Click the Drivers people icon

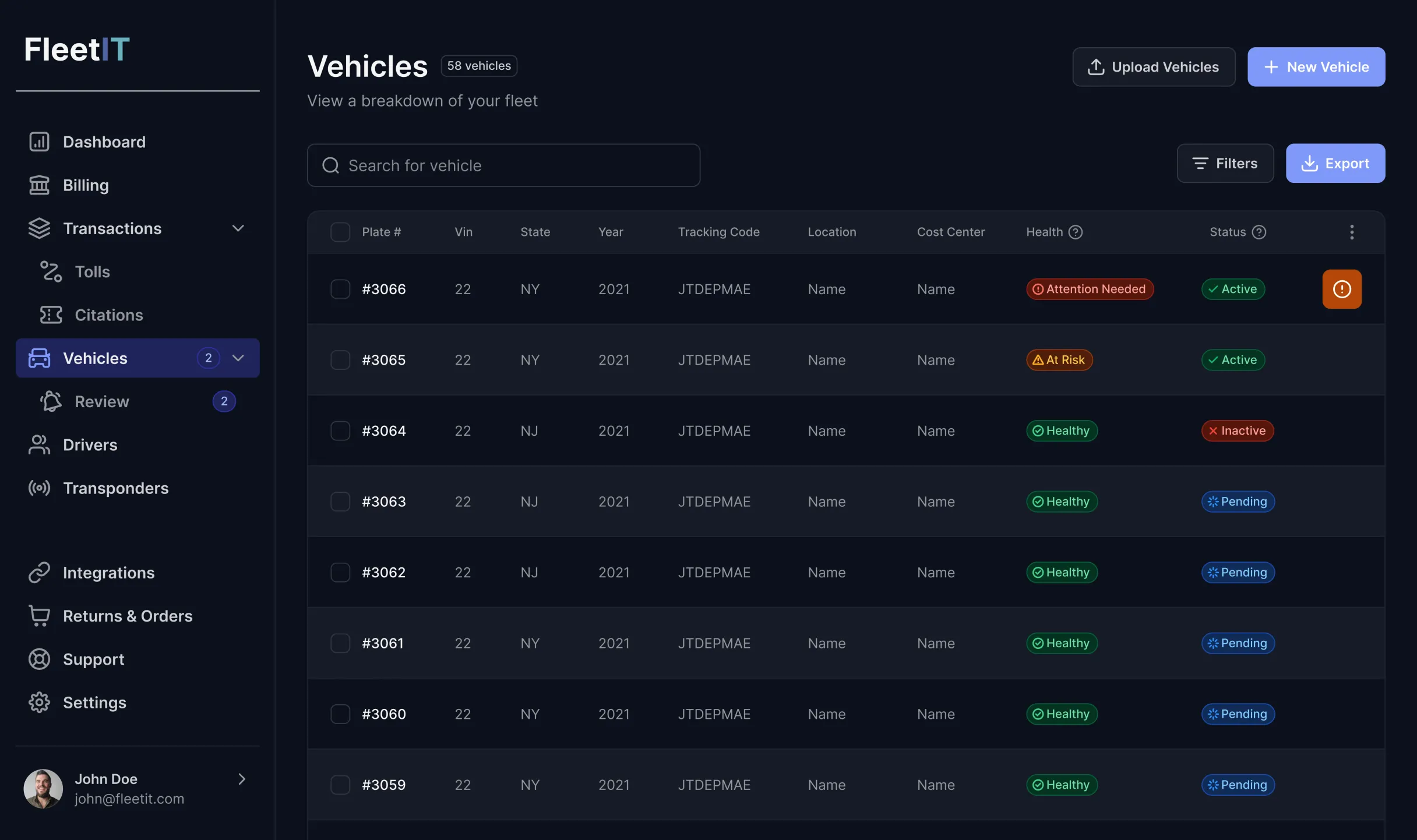click(x=39, y=444)
